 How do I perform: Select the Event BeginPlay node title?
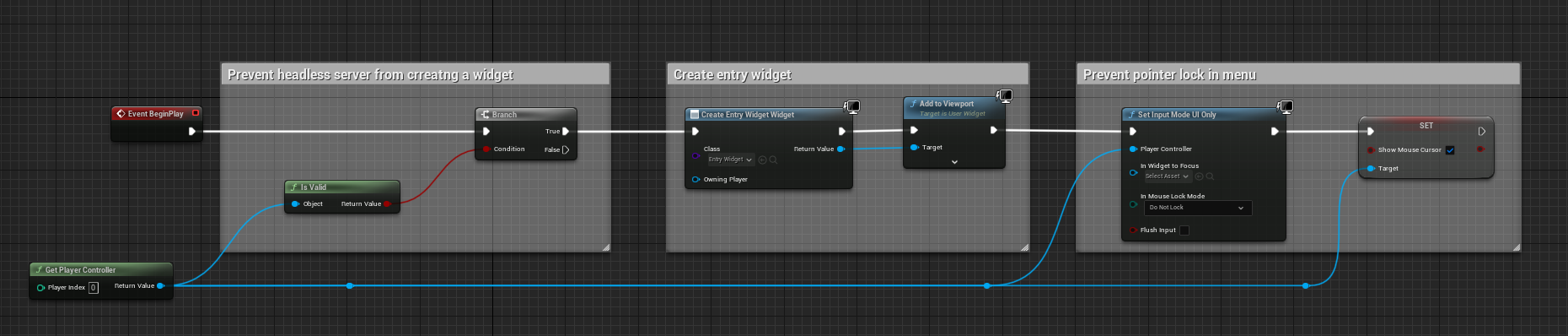[155, 113]
